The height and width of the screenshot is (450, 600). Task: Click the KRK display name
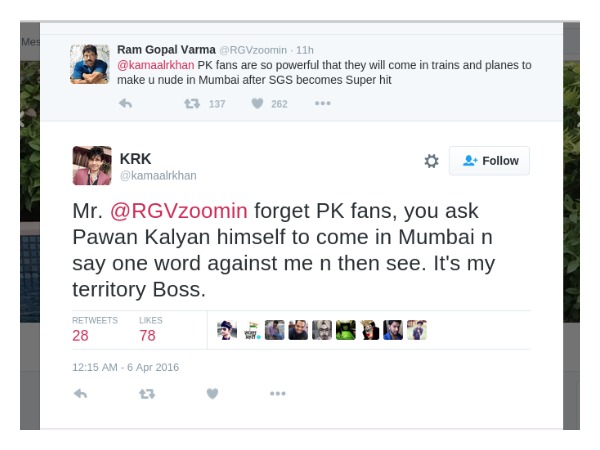pyautogui.click(x=136, y=158)
